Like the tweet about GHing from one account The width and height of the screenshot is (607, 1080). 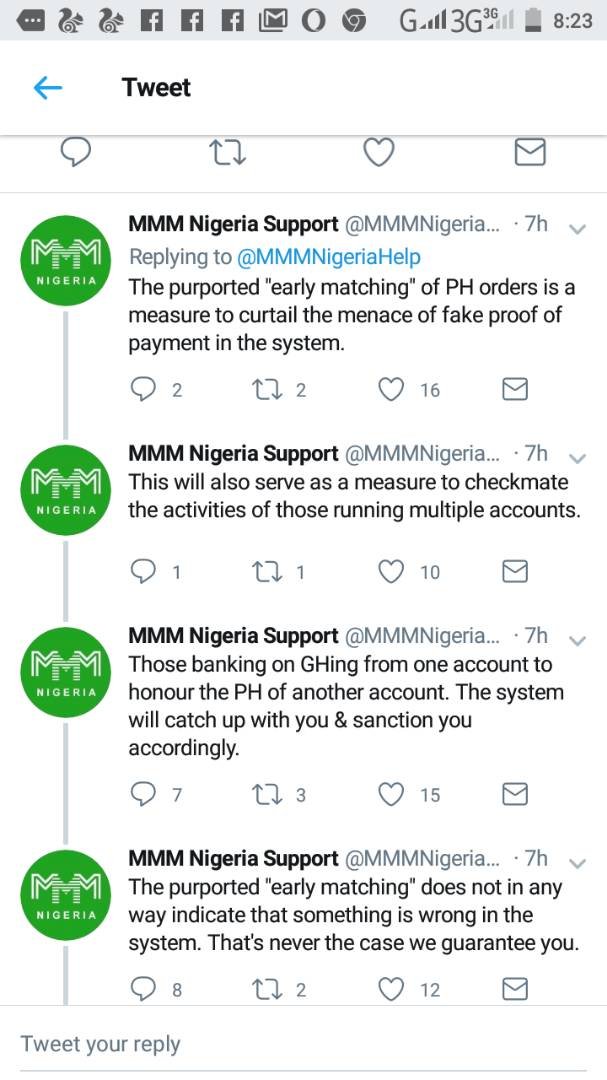(x=391, y=794)
